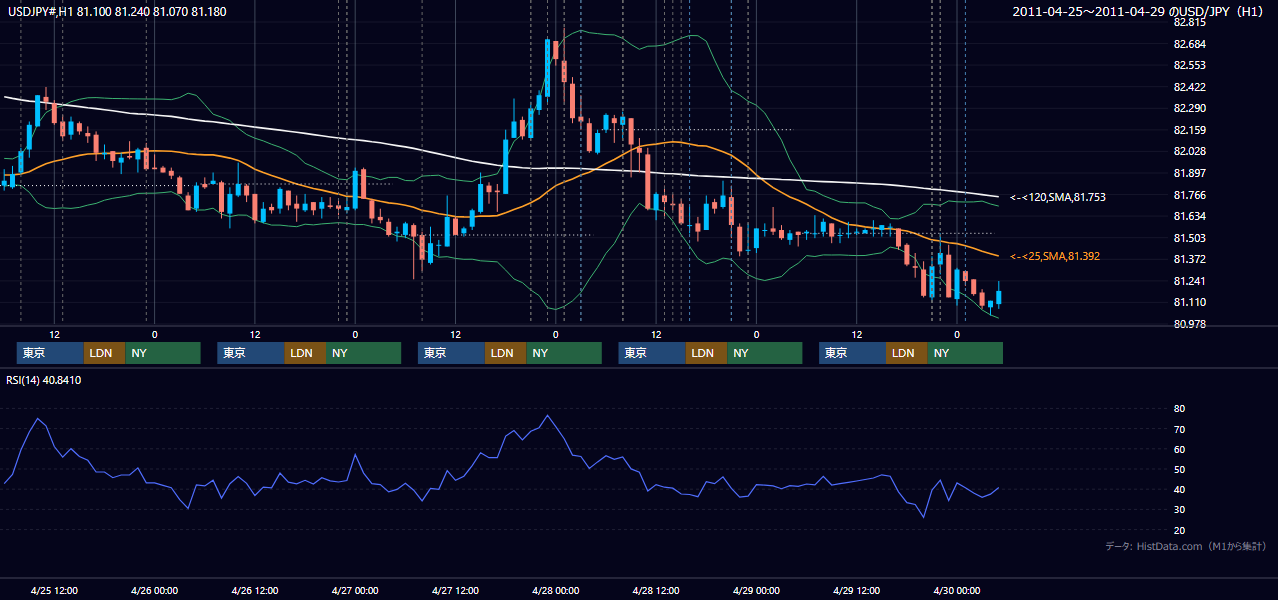Click price axis value 81.897

point(1190,173)
